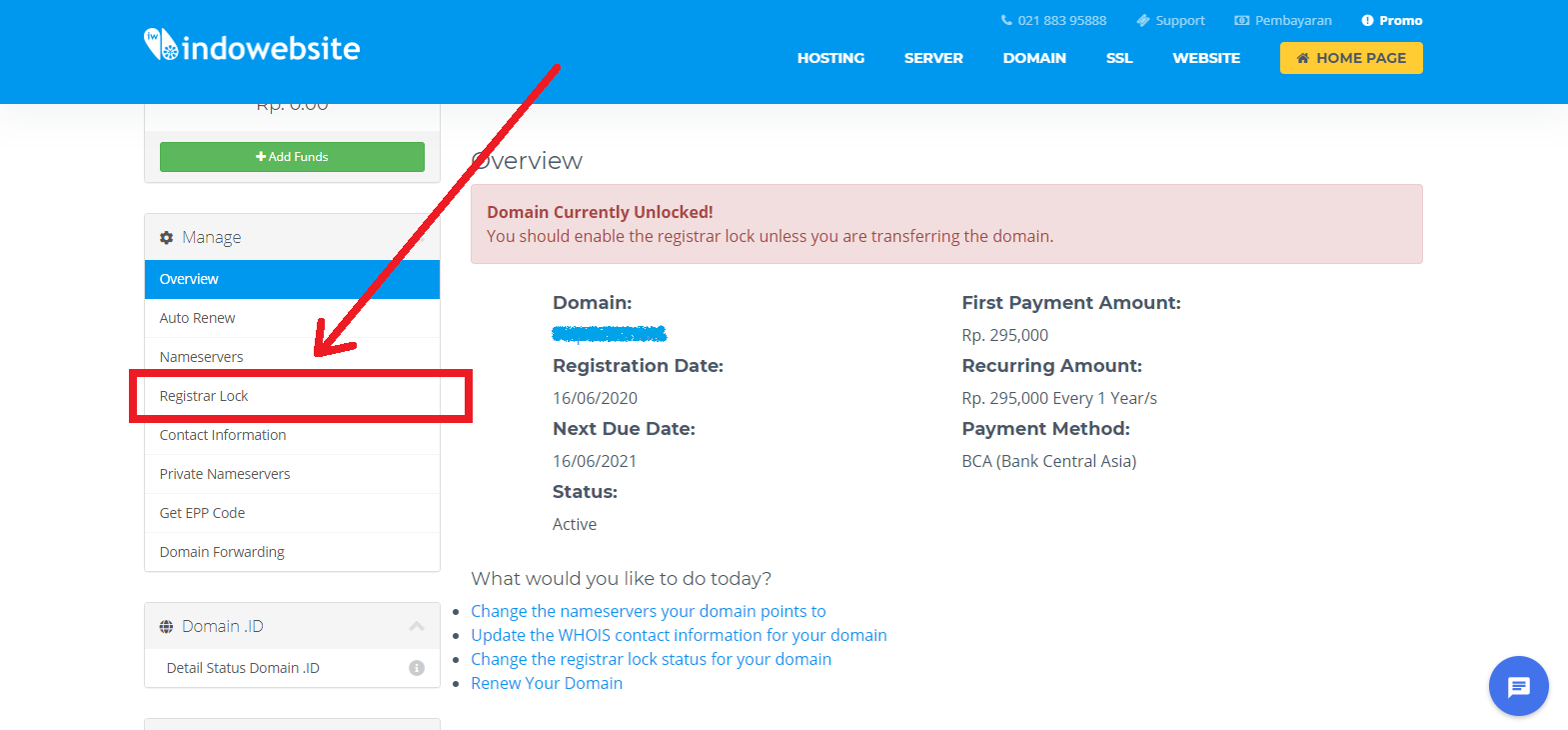Click the green Add Funds button

click(x=292, y=157)
